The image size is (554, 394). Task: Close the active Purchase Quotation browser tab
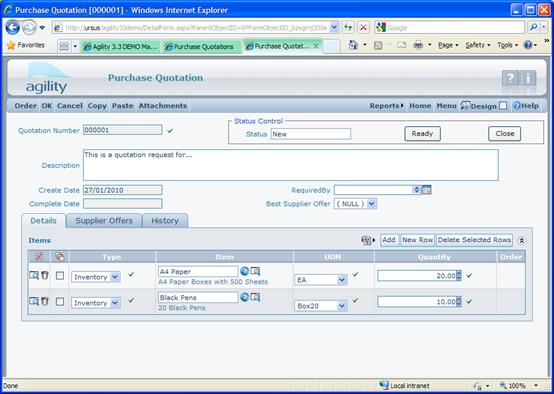pyautogui.click(x=316, y=46)
